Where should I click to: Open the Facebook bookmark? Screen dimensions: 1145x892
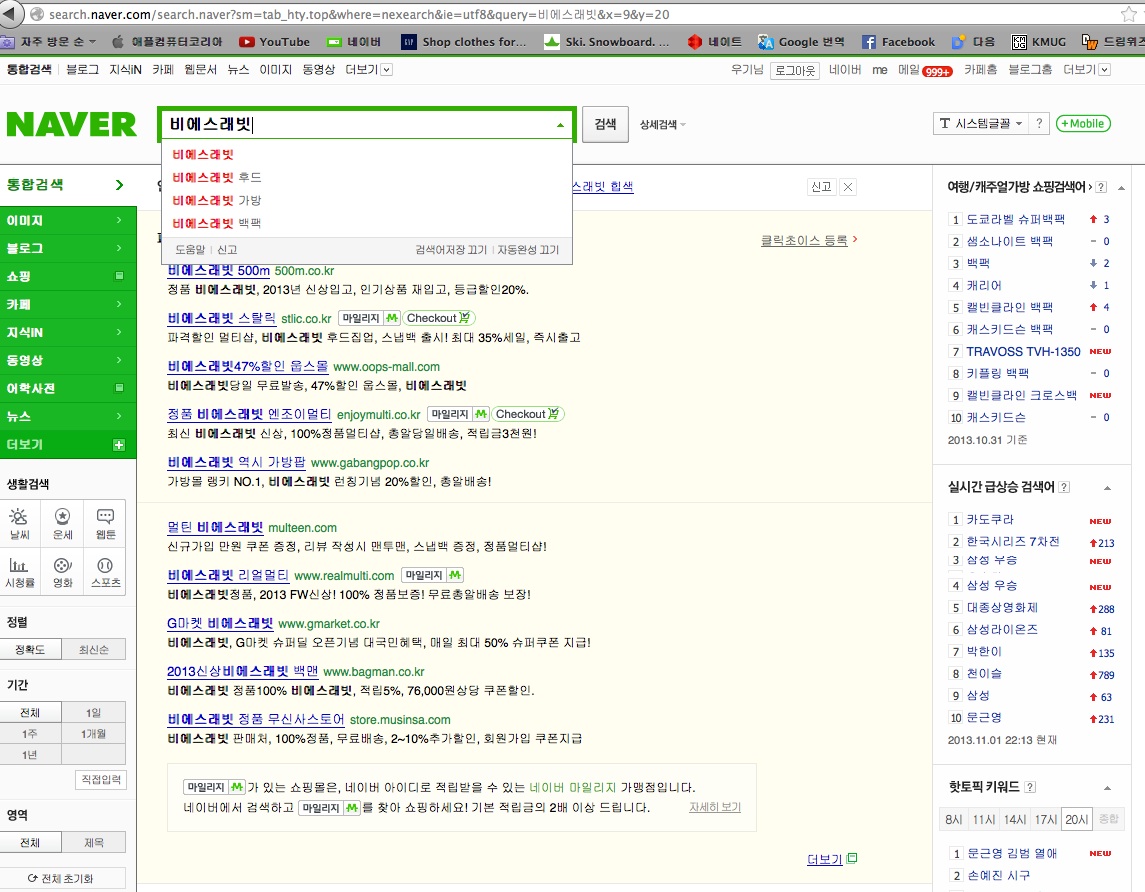tap(898, 42)
